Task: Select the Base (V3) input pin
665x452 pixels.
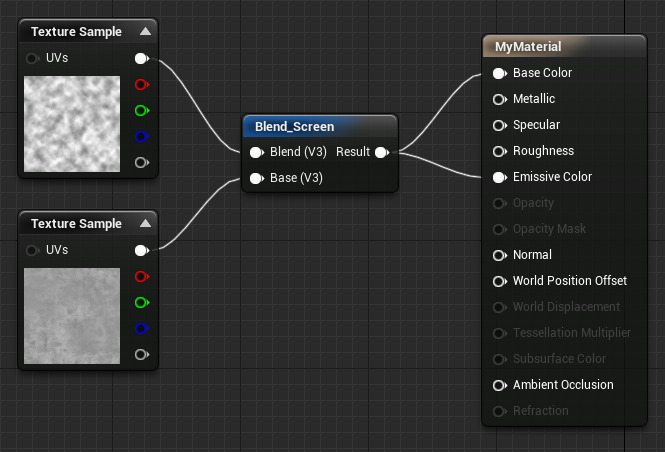Action: tap(256, 178)
